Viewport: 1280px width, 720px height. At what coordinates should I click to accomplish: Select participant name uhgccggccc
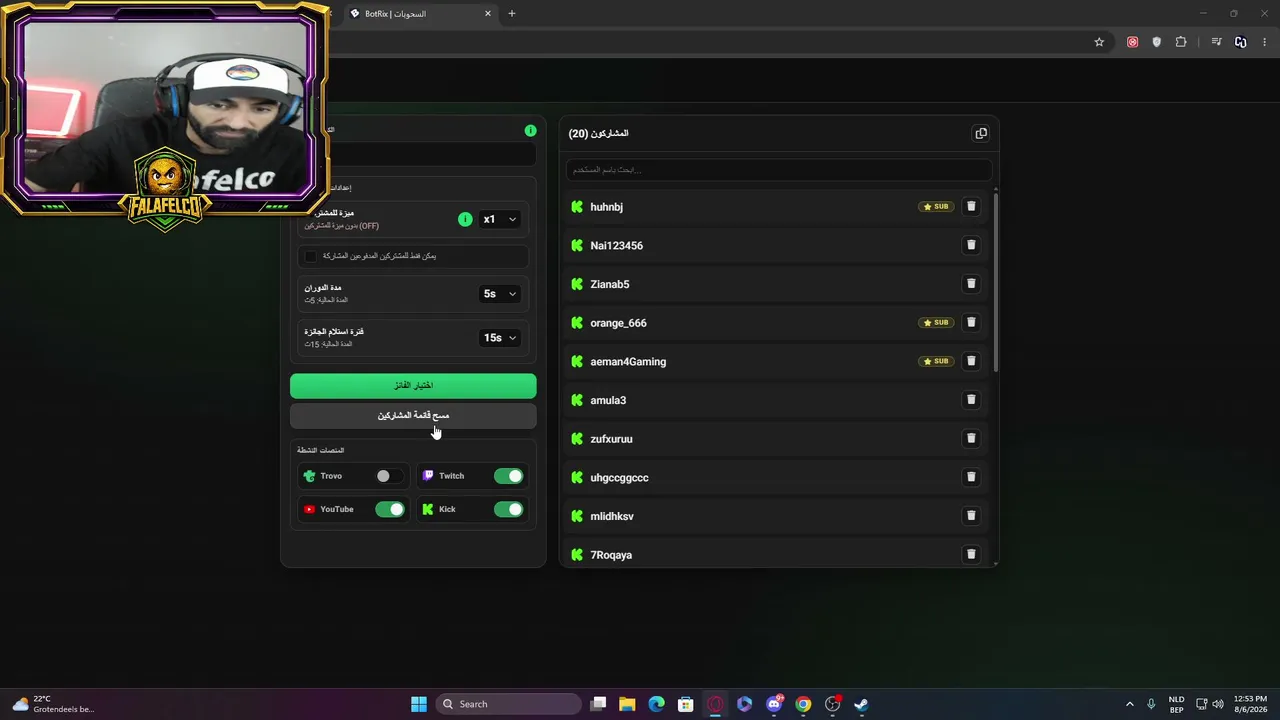pyautogui.click(x=619, y=477)
